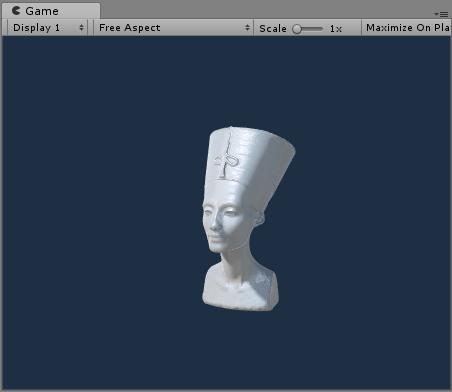
Task: Click the right end of the Scale slider track
Action: 321,29
